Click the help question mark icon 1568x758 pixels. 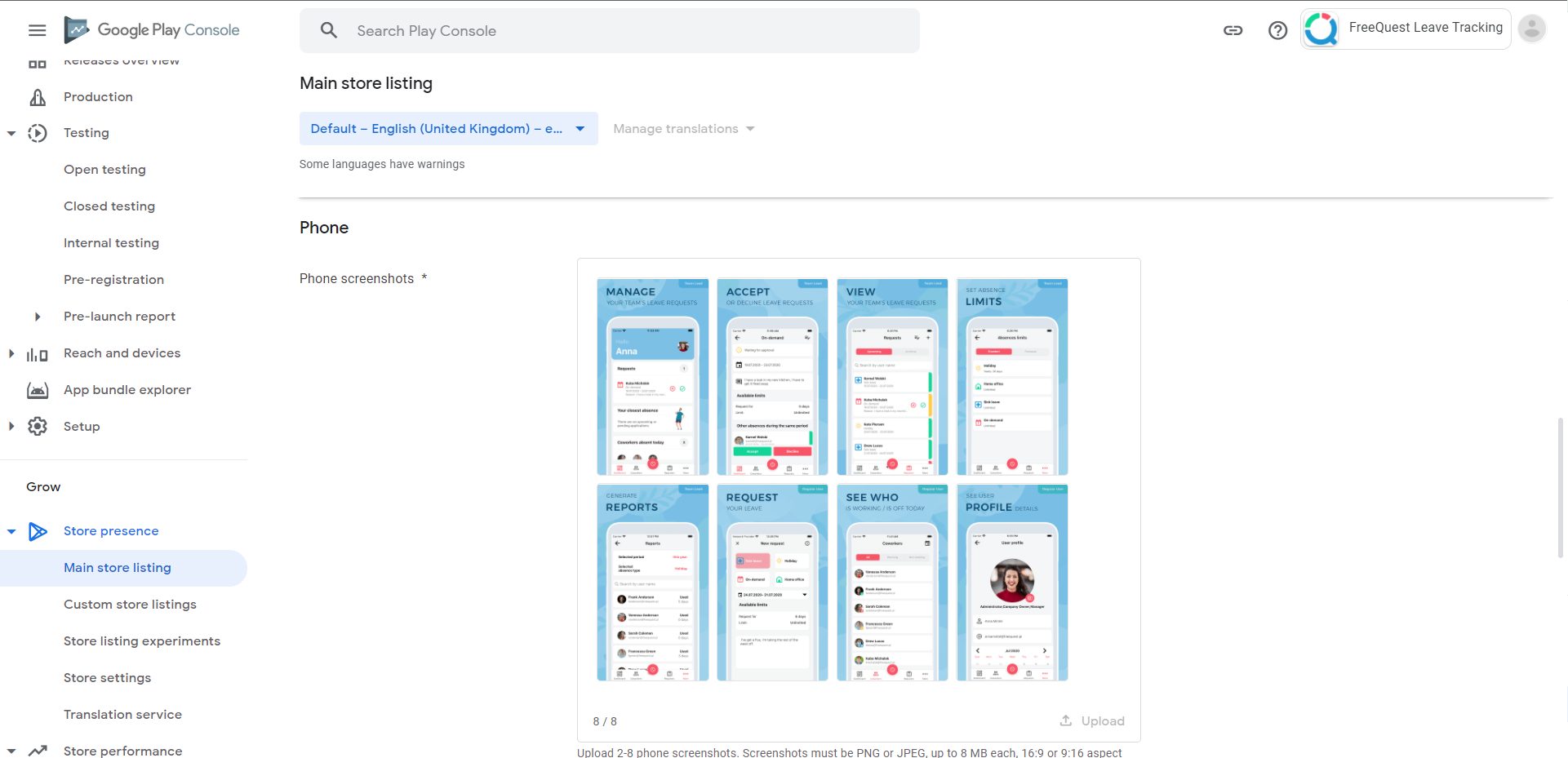click(1277, 30)
